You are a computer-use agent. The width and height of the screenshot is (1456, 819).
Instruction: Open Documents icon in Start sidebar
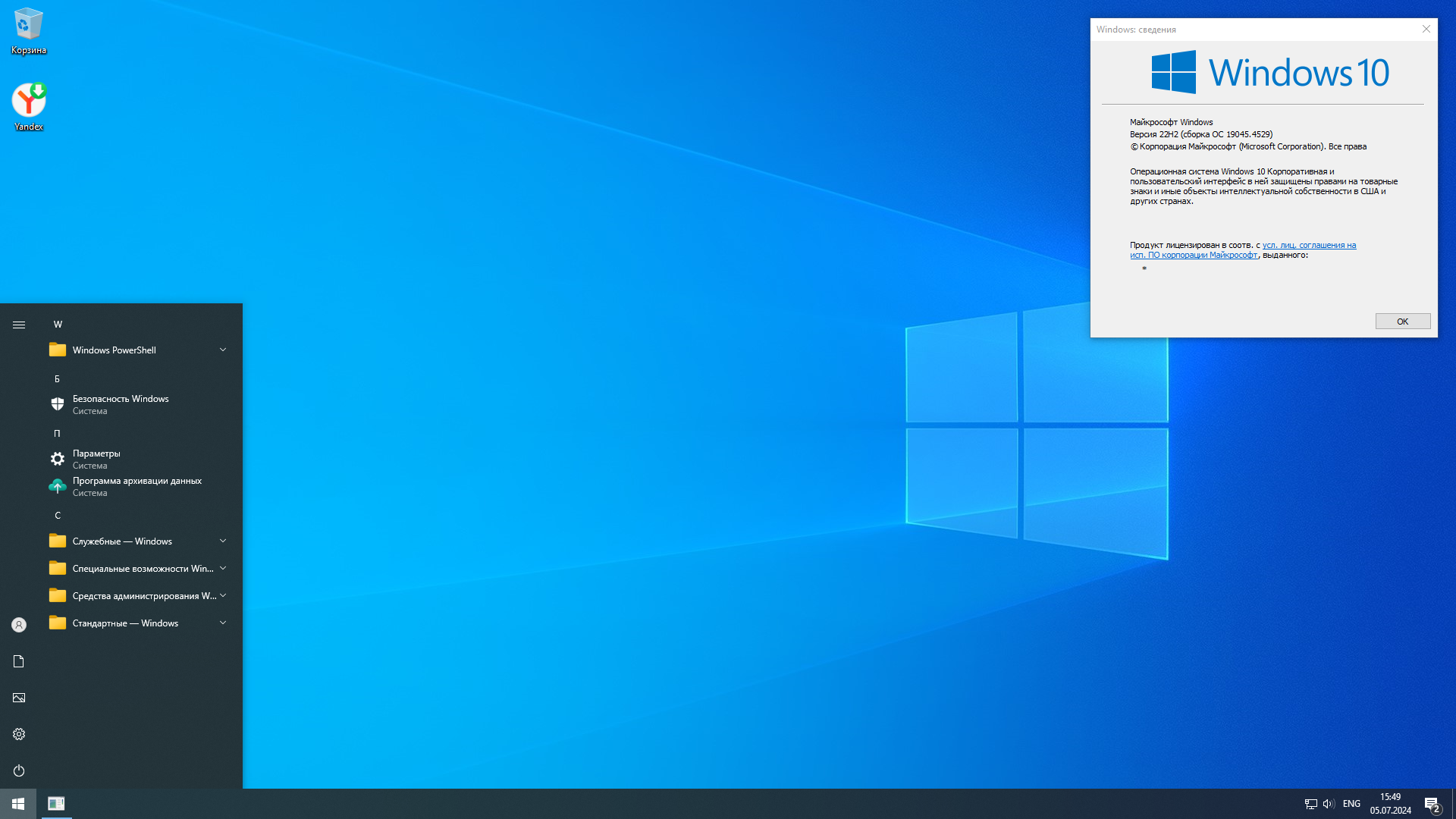pos(19,661)
